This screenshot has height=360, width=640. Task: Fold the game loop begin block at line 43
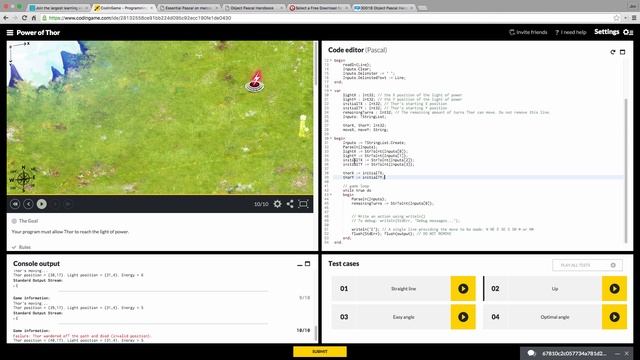[x=331, y=195]
